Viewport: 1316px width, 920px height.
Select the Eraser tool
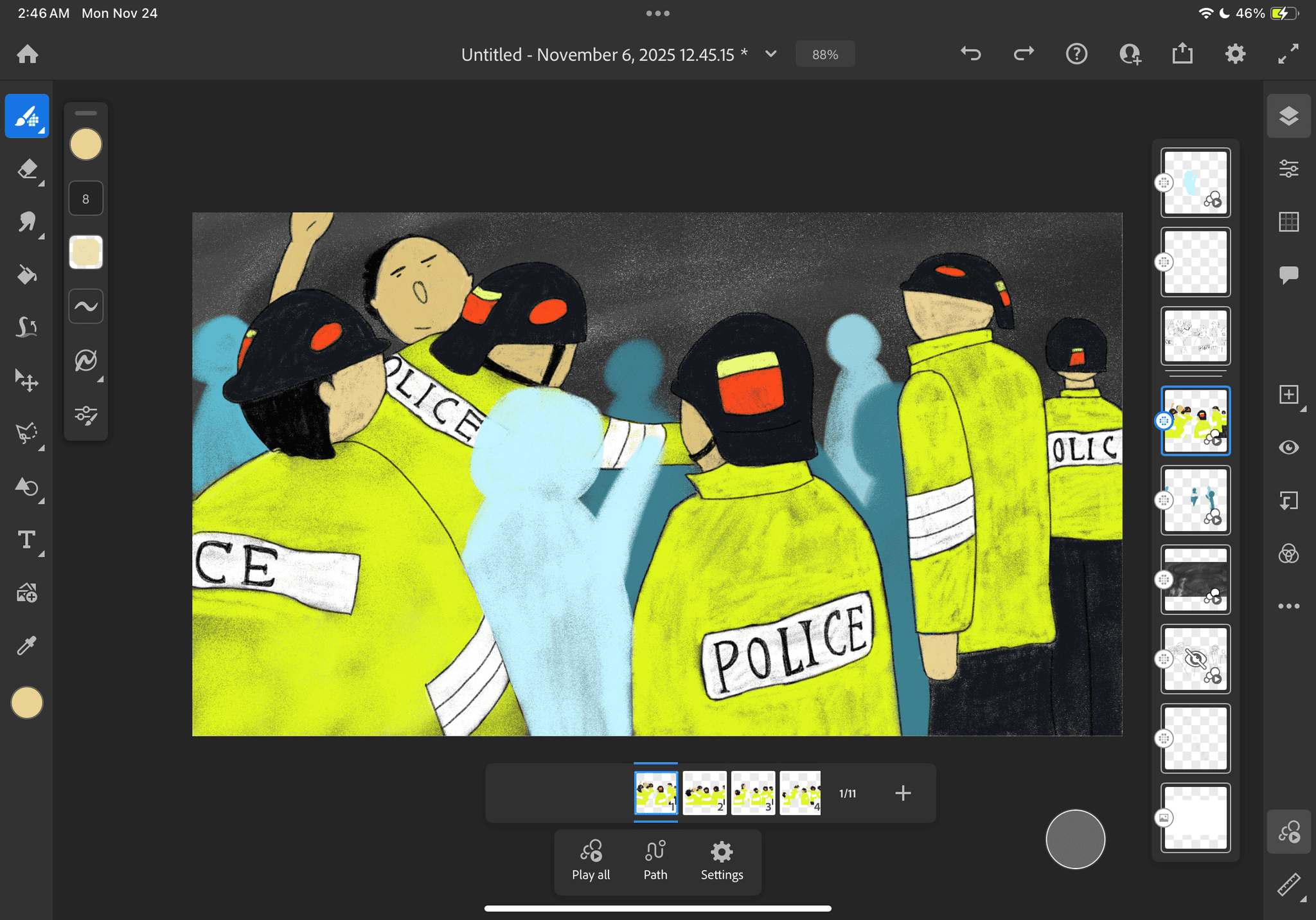(27, 170)
